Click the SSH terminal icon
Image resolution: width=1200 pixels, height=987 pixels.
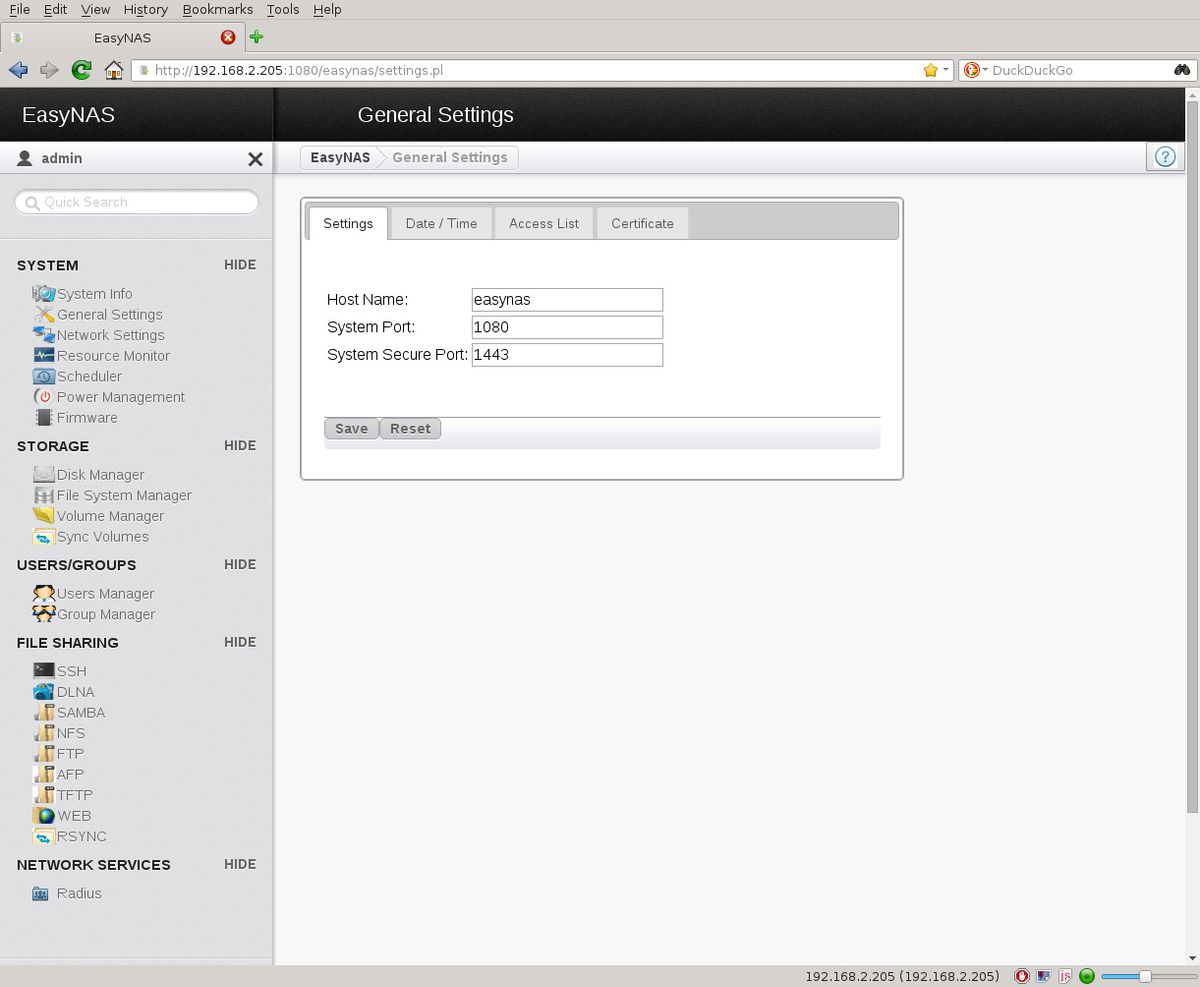(44, 671)
